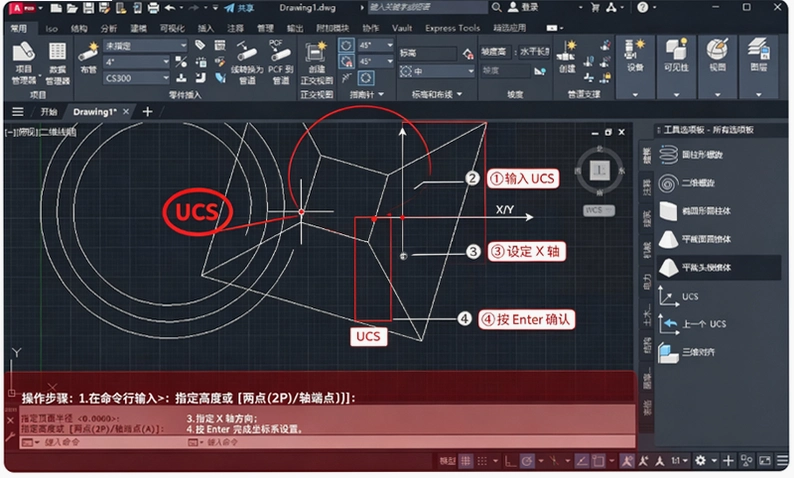Click the shopping cart icon in title bar
794x478 pixels.
coord(595,7)
